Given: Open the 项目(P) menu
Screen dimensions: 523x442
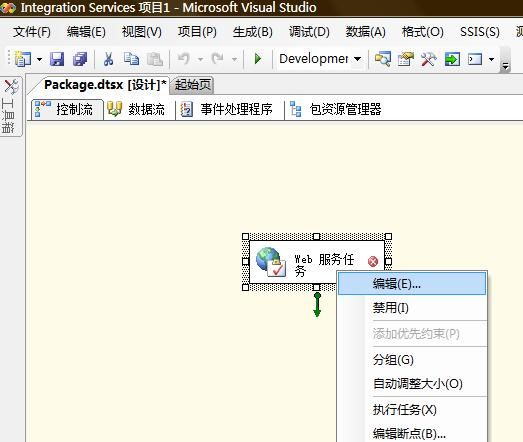Looking at the screenshot, I should tap(197, 32).
